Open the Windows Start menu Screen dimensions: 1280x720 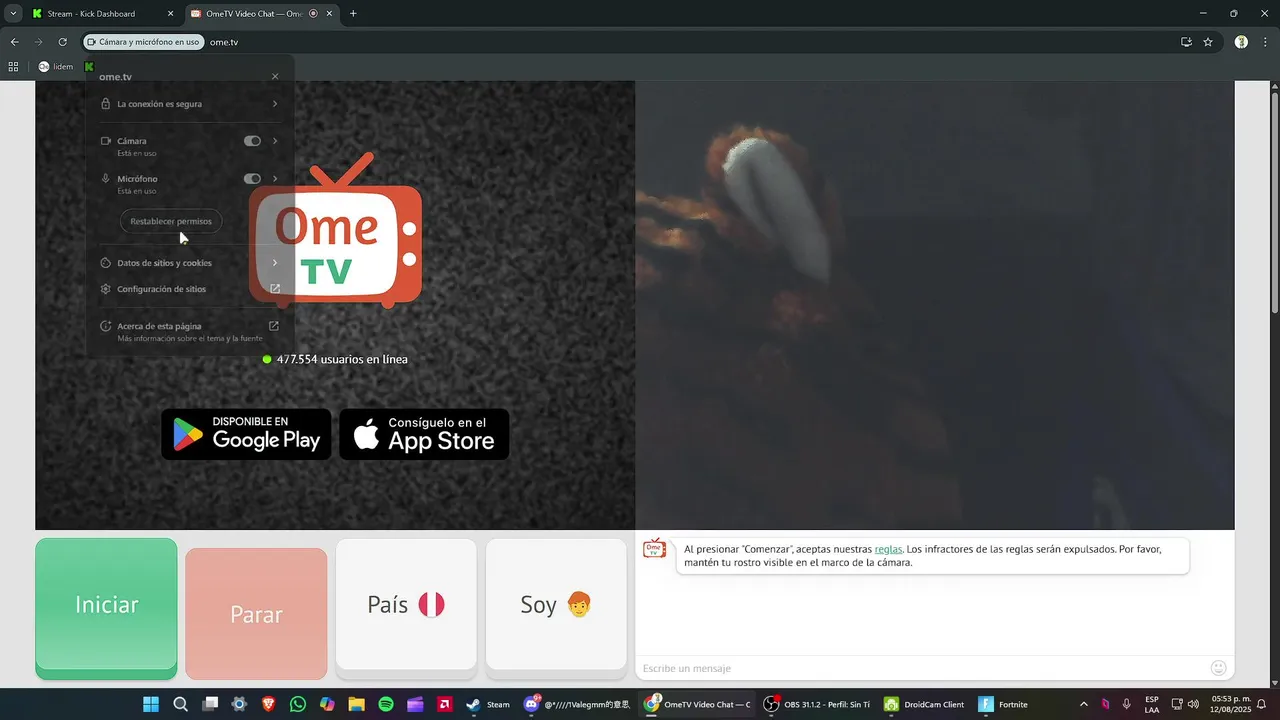151,704
